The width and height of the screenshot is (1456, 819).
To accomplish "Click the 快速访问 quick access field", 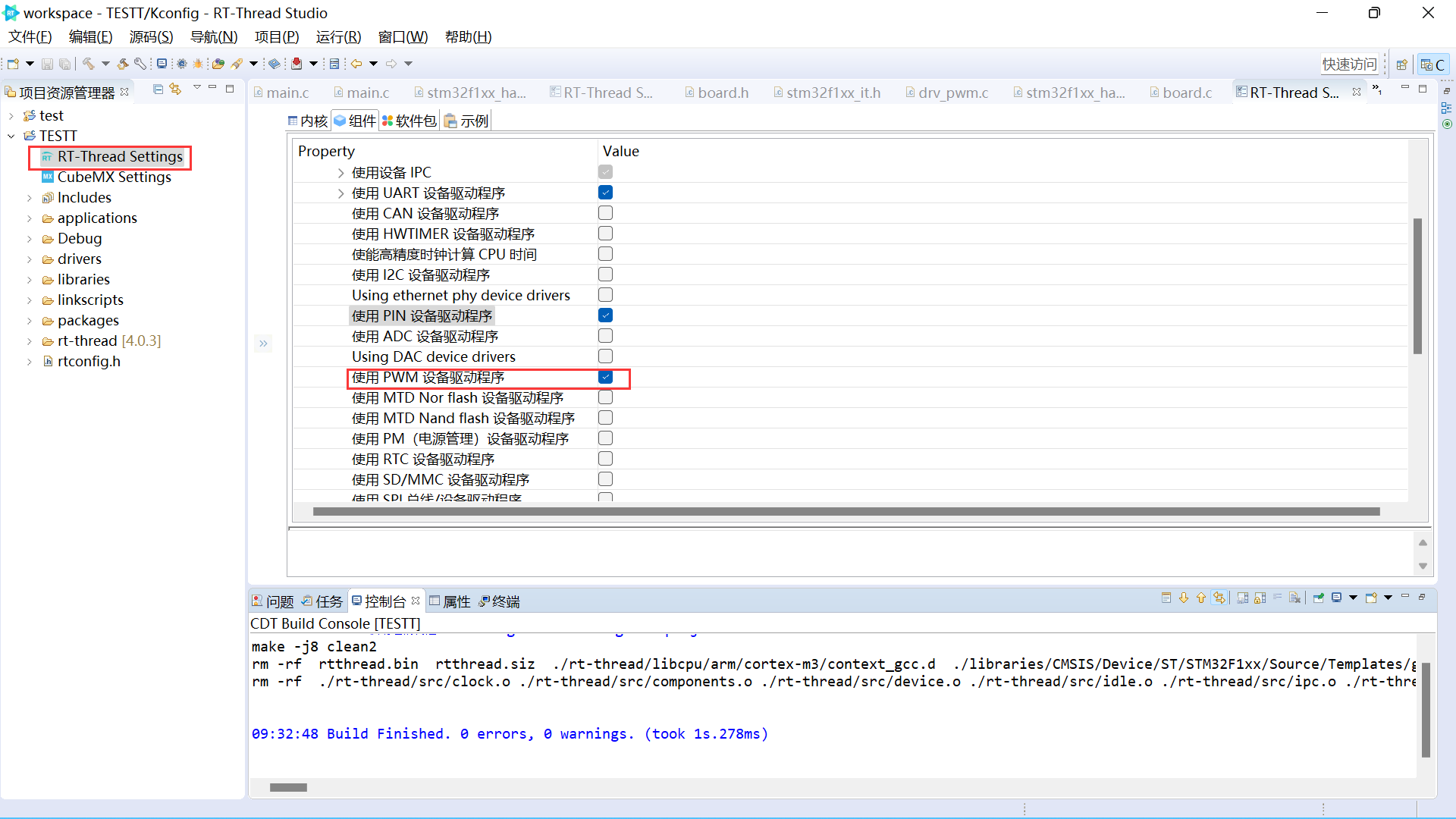I will (1349, 64).
